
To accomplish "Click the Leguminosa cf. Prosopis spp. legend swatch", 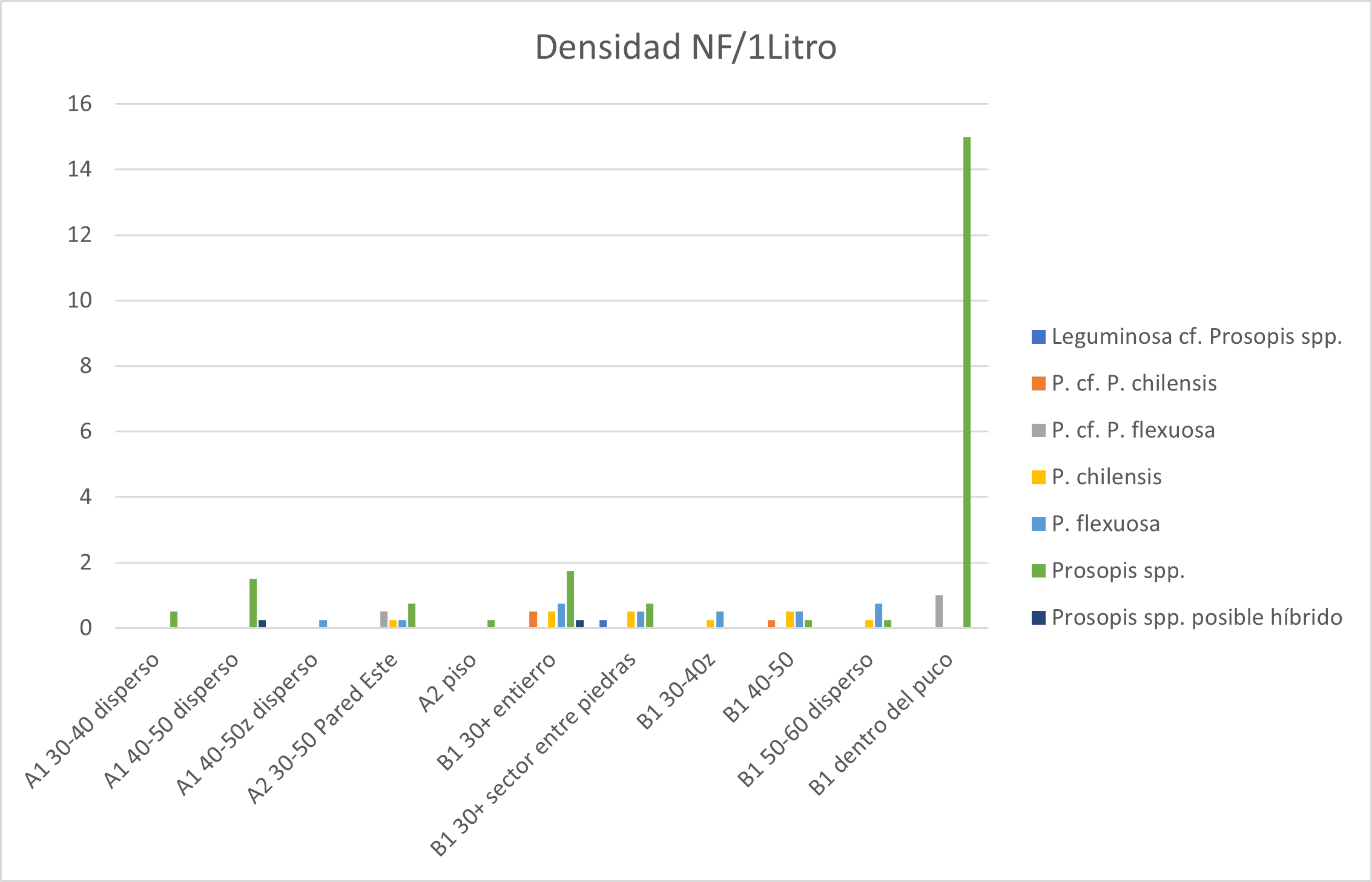I will tap(1038, 337).
